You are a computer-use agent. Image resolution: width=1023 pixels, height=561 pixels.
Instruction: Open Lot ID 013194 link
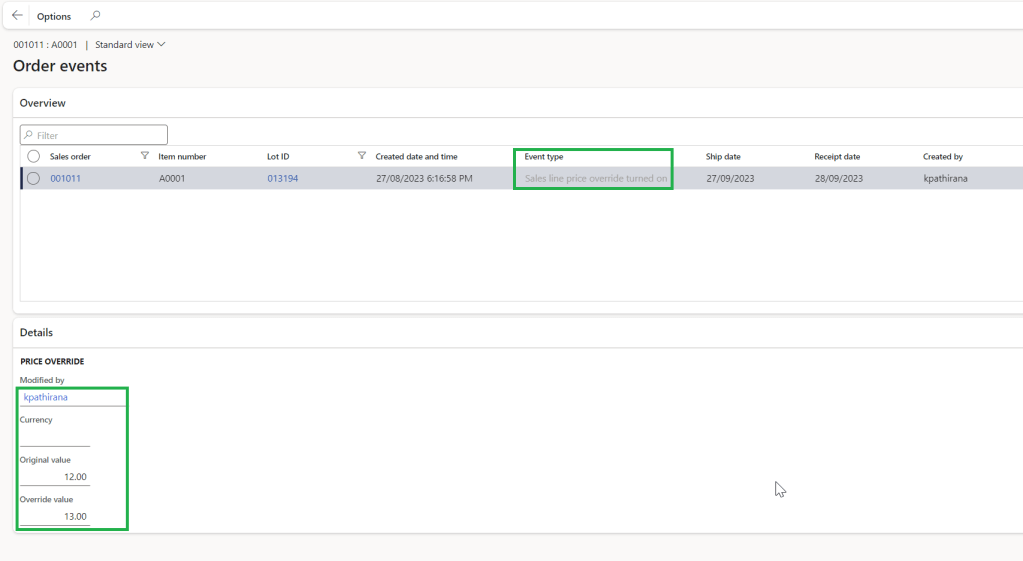click(x=282, y=179)
